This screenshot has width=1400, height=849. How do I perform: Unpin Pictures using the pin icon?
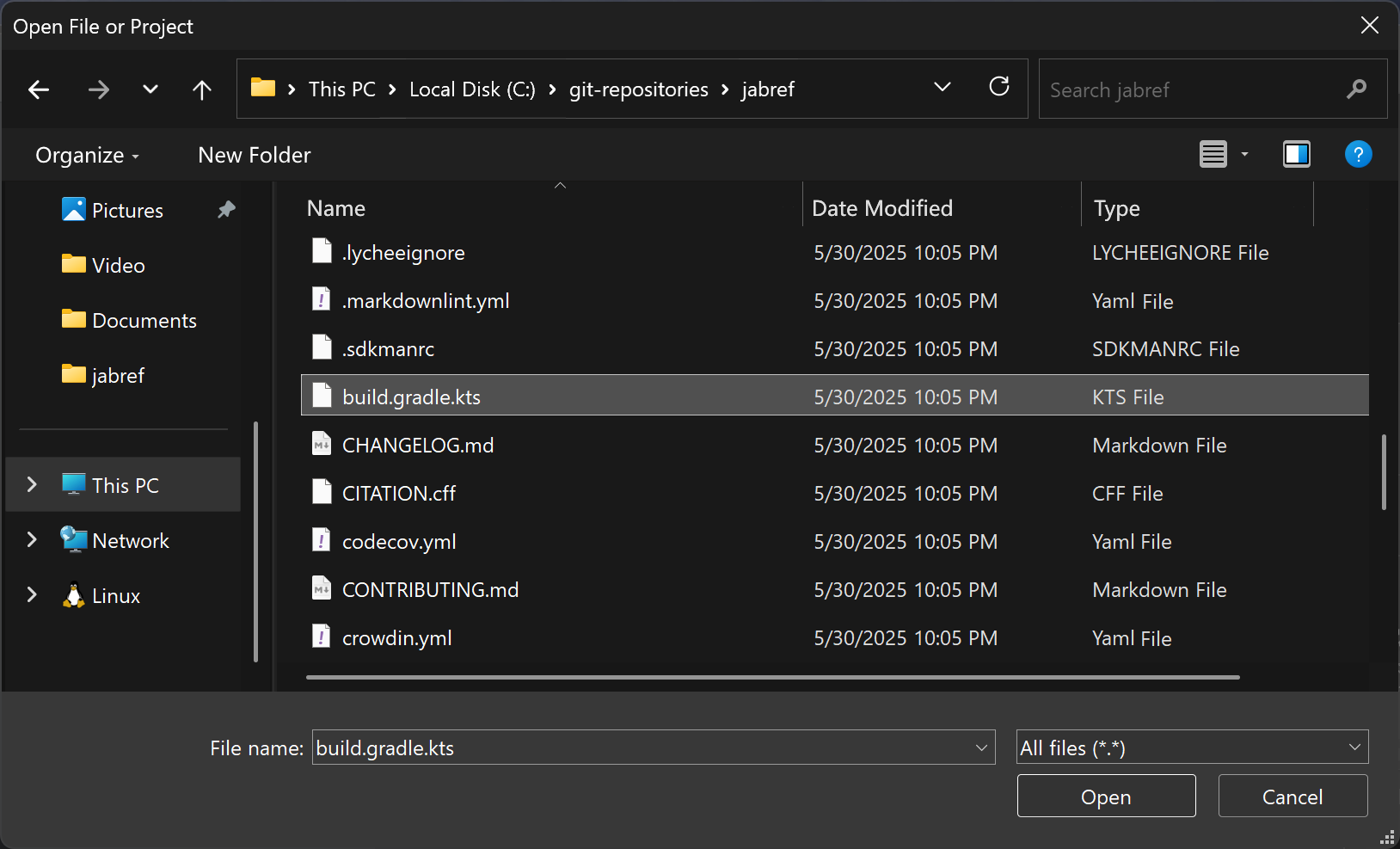[226, 210]
